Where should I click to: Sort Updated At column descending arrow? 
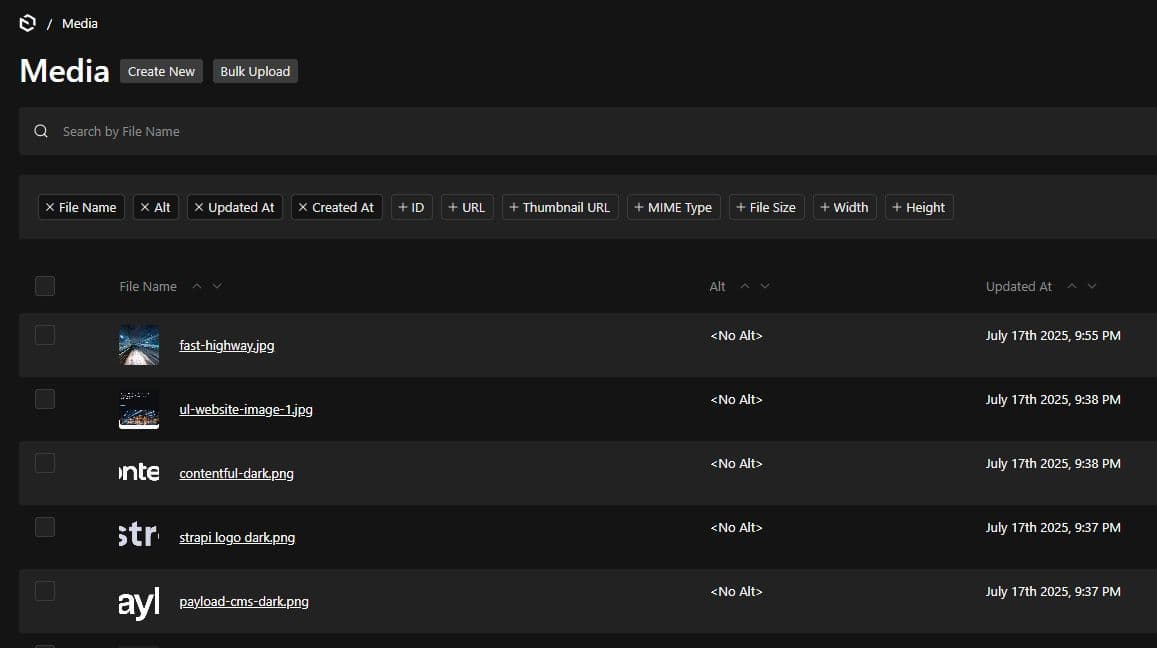click(1092, 286)
